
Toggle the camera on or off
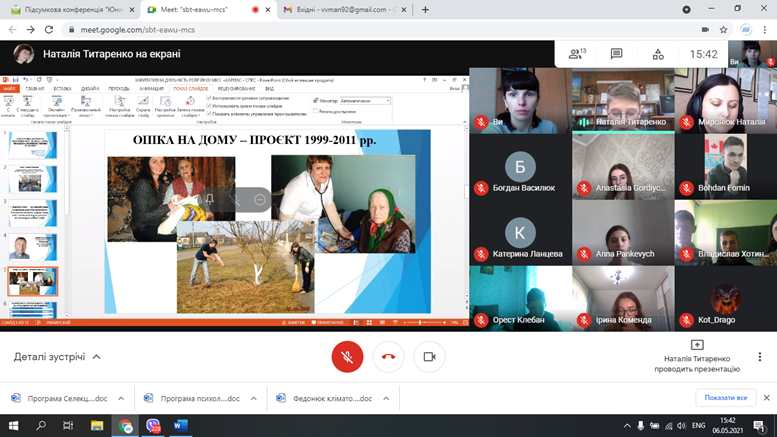(x=429, y=356)
